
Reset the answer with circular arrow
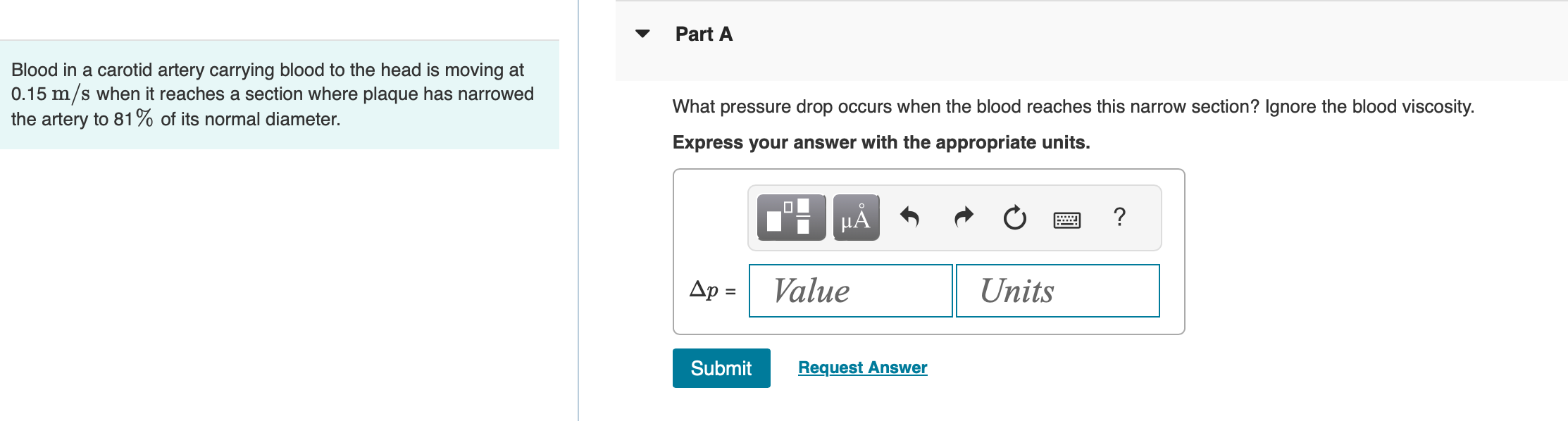1014,218
